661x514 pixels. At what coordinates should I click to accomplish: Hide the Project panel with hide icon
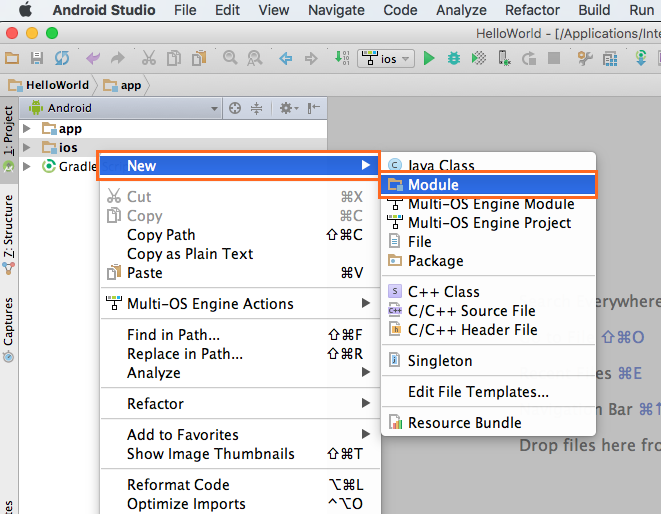314,108
